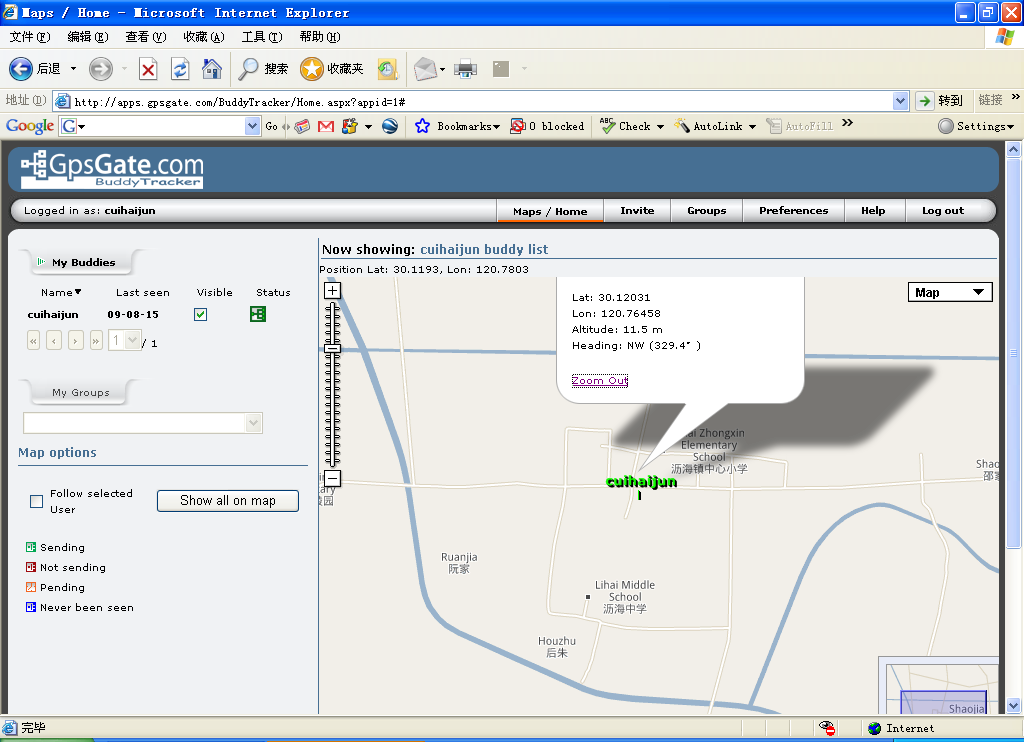Click the Zoom Out link in info bubble

(x=600, y=381)
